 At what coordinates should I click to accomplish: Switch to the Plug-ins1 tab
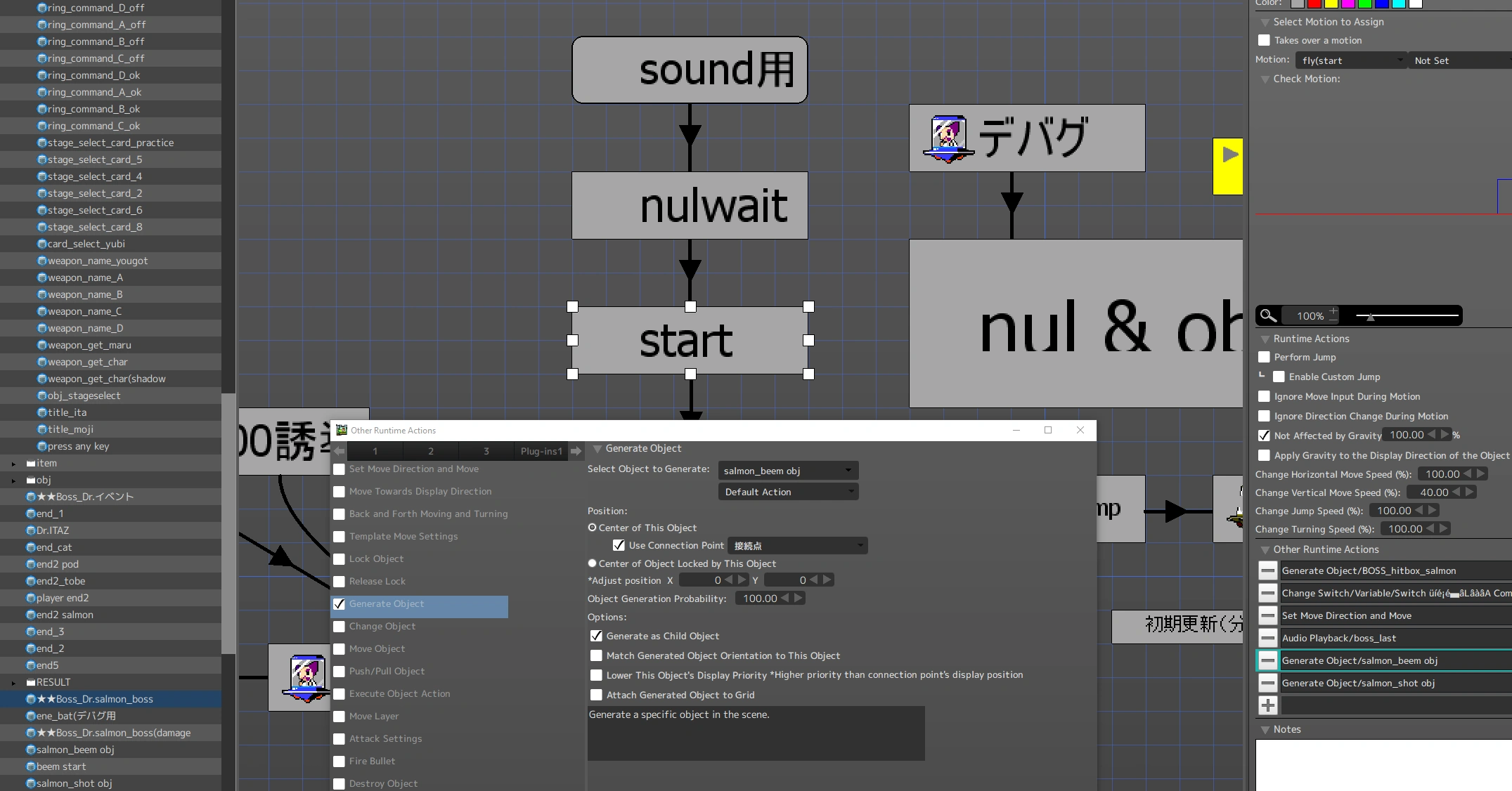pyautogui.click(x=541, y=451)
